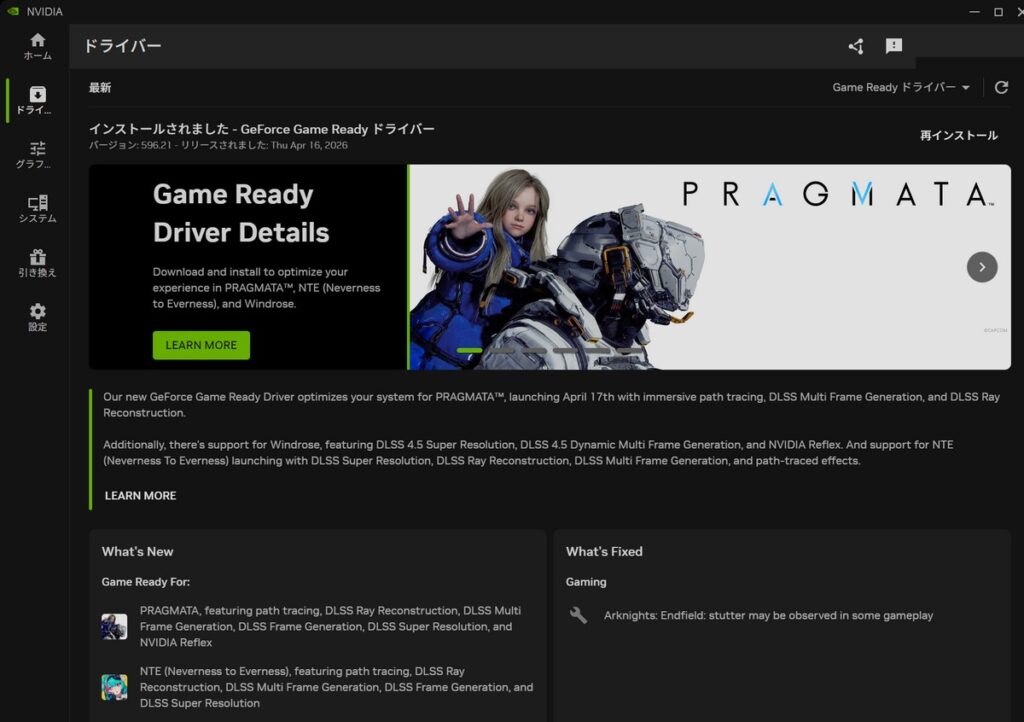
Task: Click the PRAGMATA game thumbnail icon
Action: (x=114, y=627)
